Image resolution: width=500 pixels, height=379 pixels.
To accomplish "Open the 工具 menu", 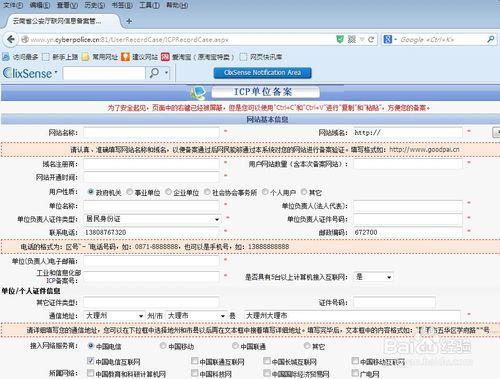I will pyautogui.click(x=149, y=5).
